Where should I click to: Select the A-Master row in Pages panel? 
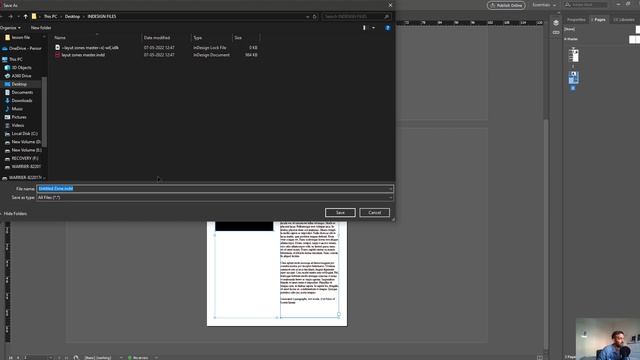point(571,39)
